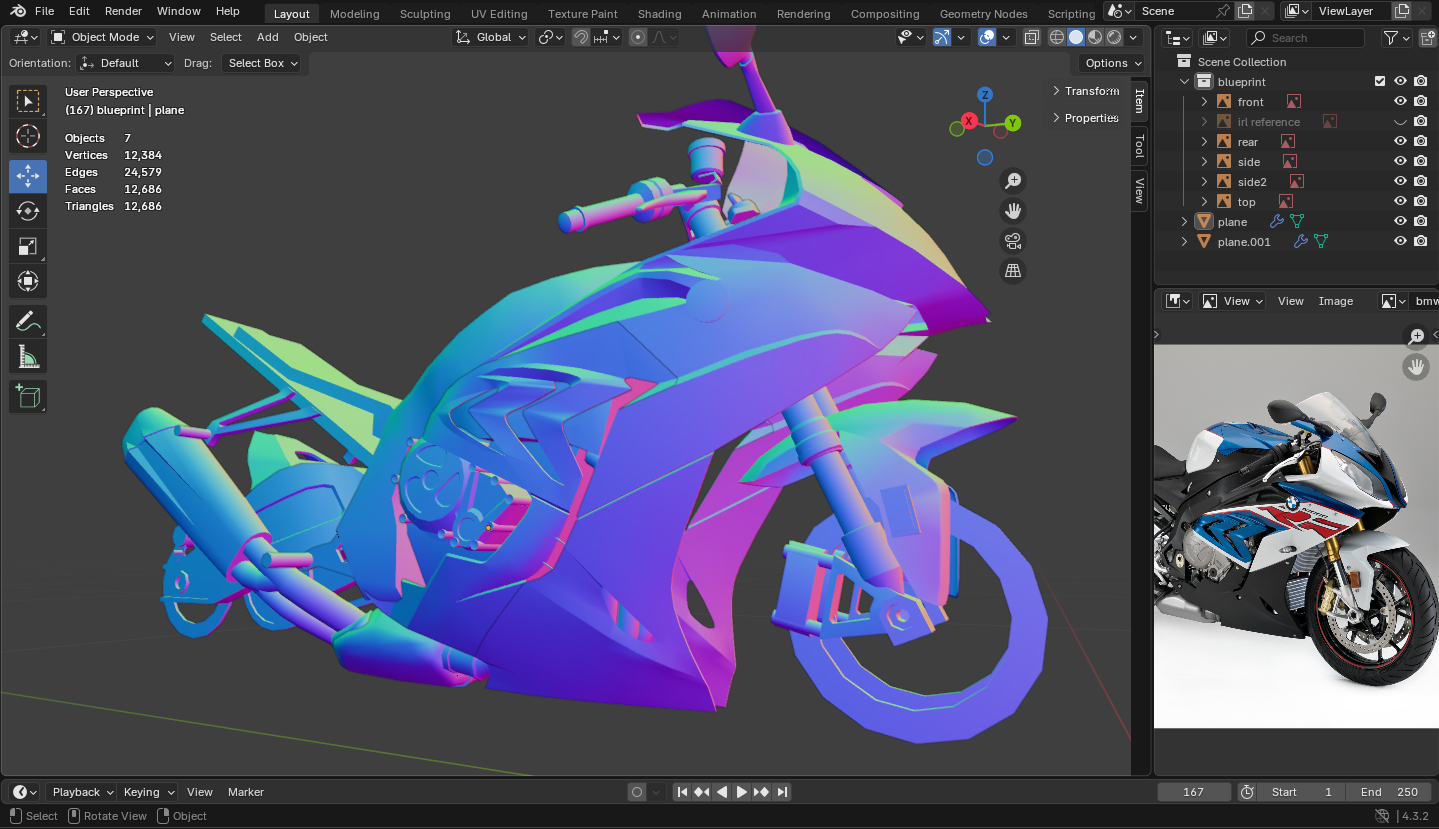Open the File menu
The height and width of the screenshot is (829, 1439).
click(44, 11)
